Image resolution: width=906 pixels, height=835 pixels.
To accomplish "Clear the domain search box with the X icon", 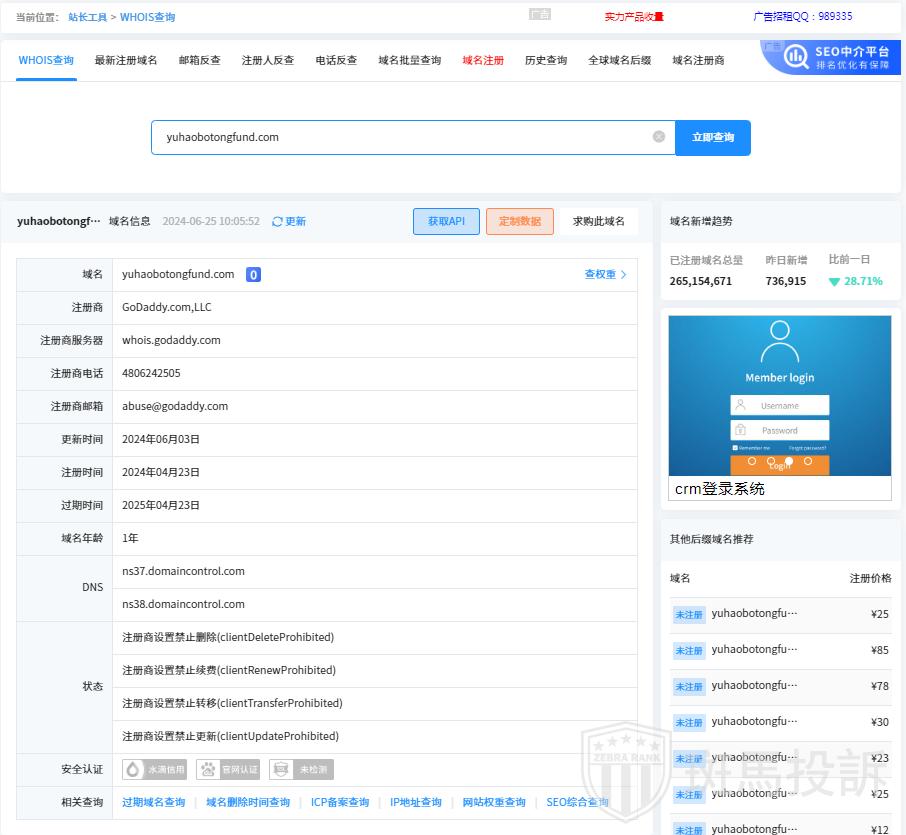I will pyautogui.click(x=659, y=137).
